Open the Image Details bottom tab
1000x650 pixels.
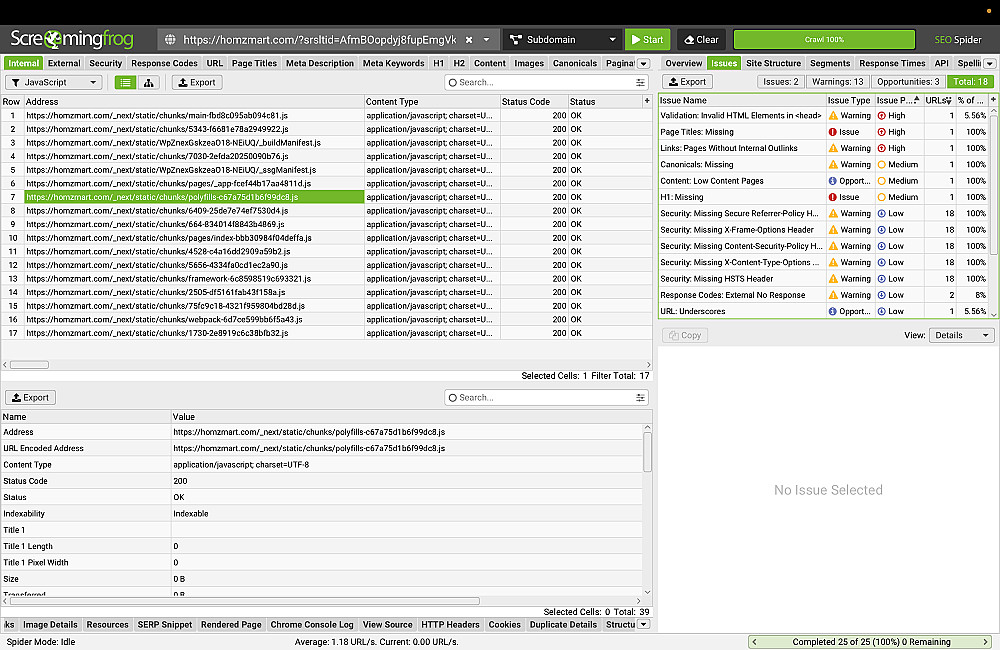pyautogui.click(x=50, y=624)
